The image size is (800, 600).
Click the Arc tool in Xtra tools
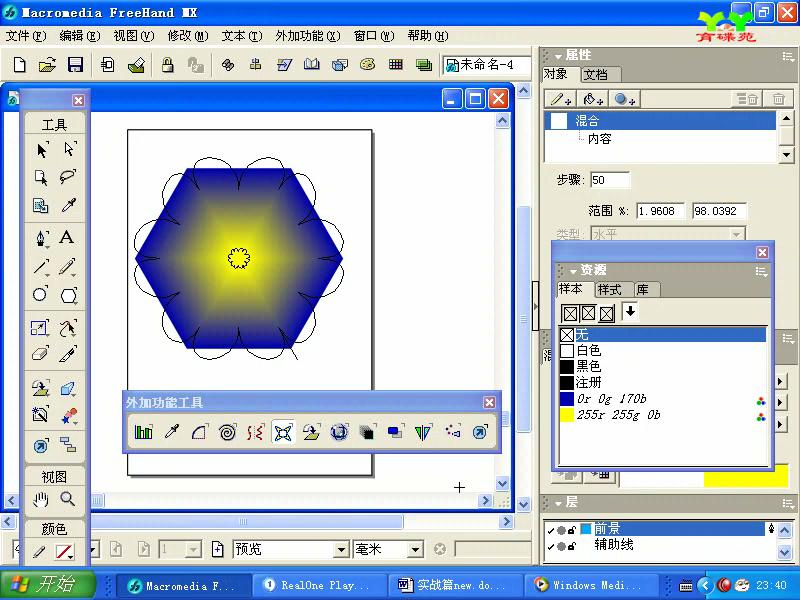click(199, 433)
